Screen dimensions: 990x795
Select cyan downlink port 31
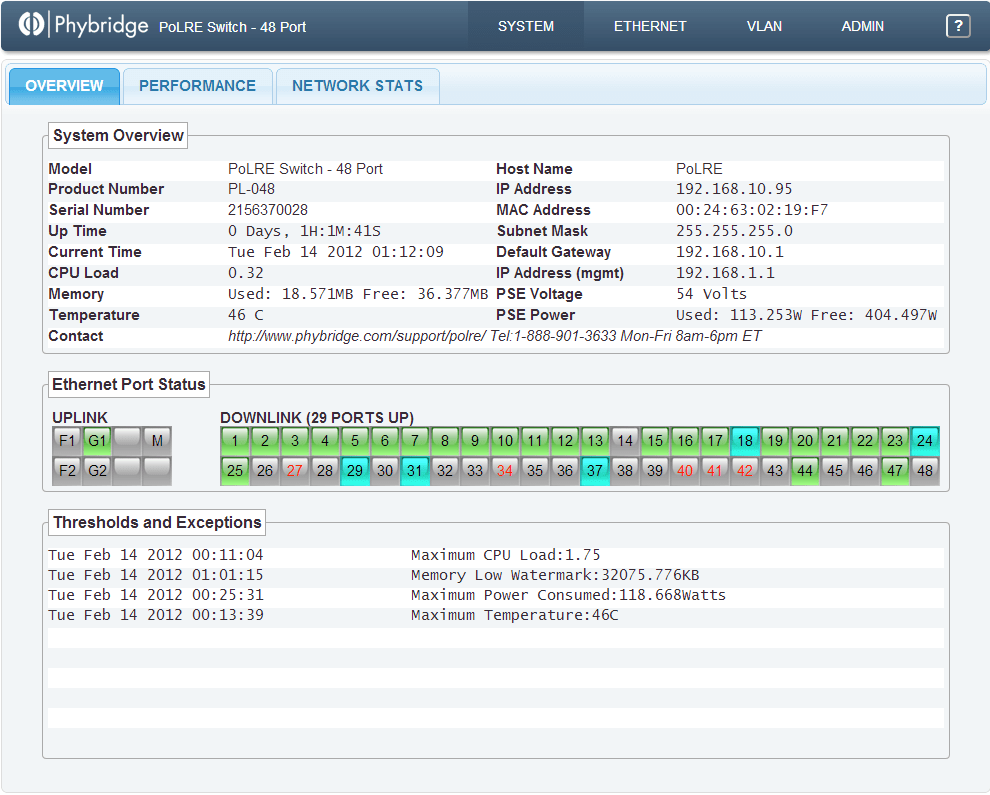pos(415,471)
